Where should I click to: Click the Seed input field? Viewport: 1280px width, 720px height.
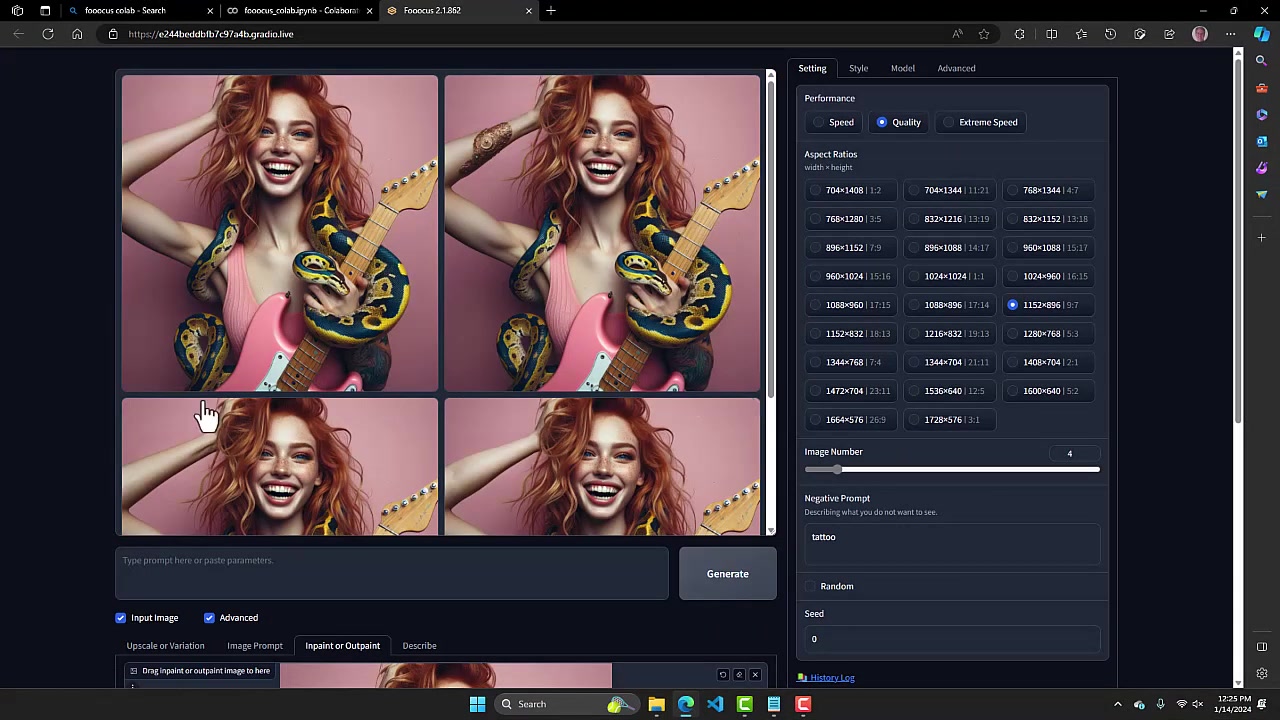[x=952, y=639]
